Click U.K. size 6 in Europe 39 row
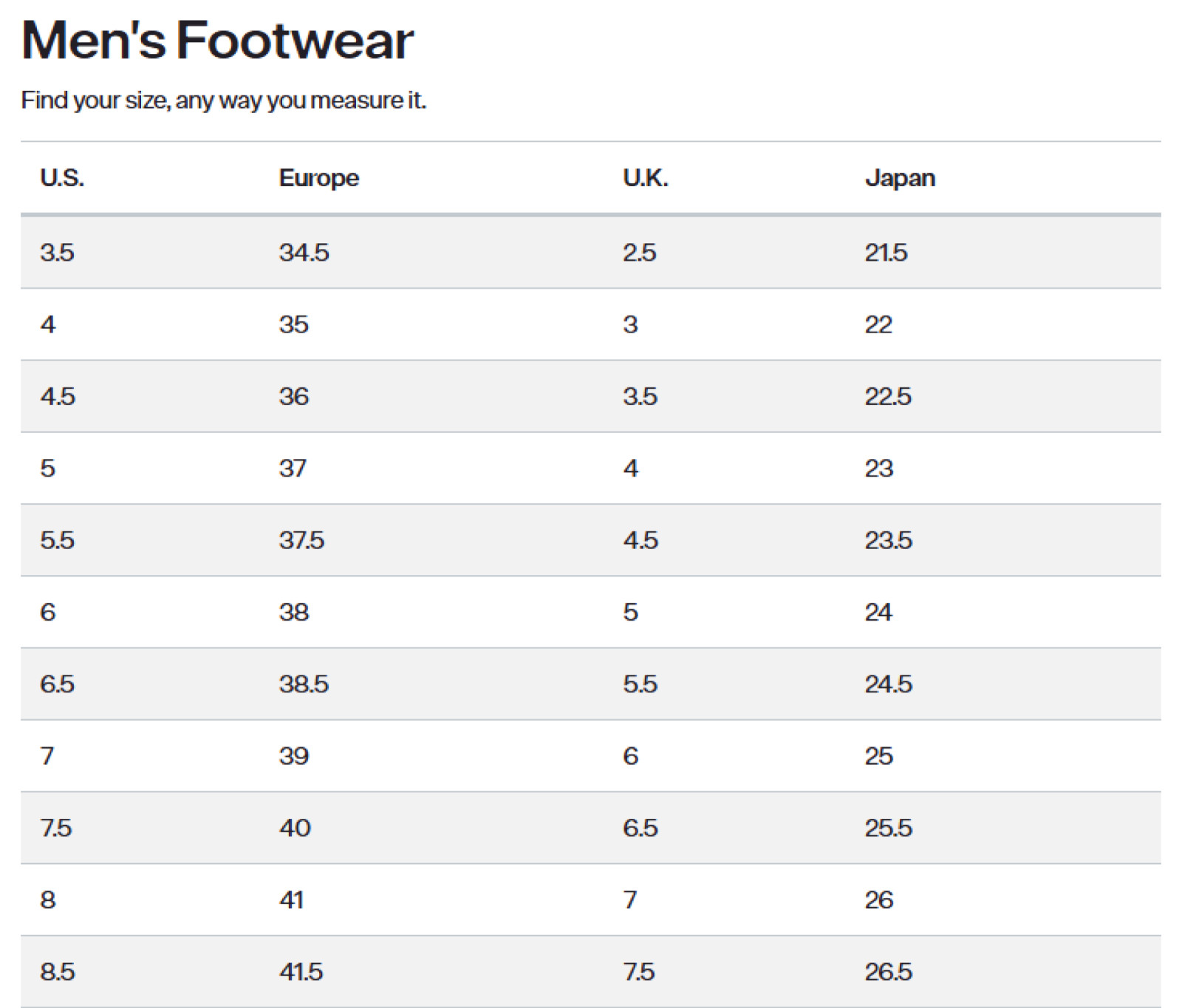 coord(630,756)
